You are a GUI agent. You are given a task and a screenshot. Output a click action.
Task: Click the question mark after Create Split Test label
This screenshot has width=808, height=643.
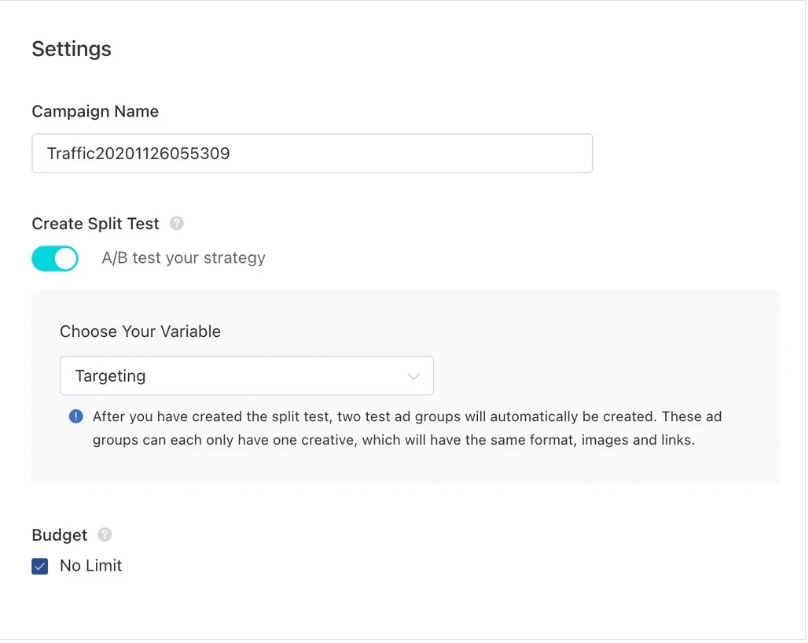pyautogui.click(x=177, y=224)
